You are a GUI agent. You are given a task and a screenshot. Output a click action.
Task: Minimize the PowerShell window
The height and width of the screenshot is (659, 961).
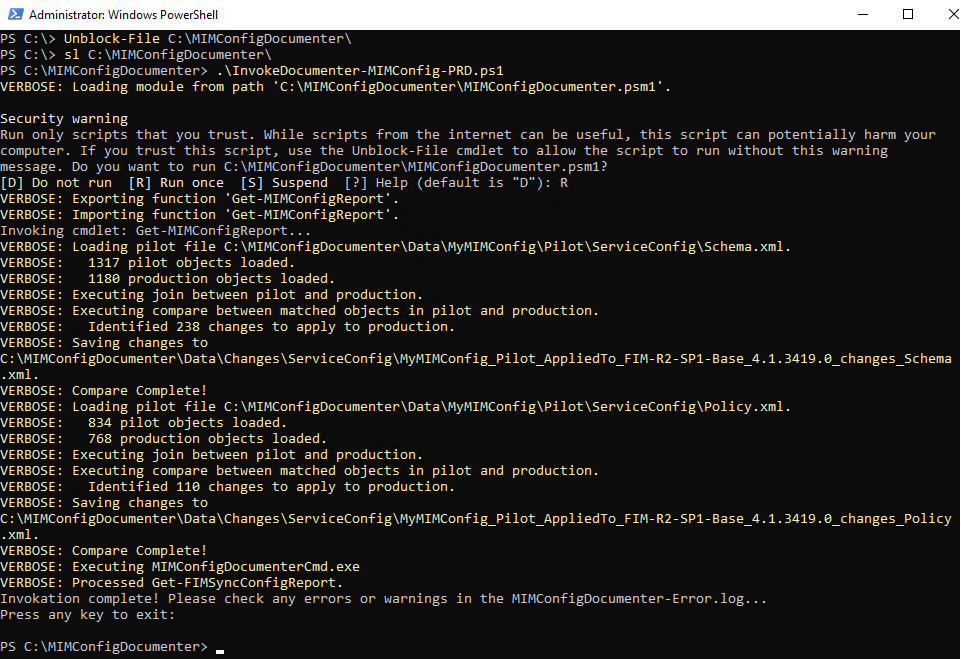pyautogui.click(x=863, y=14)
